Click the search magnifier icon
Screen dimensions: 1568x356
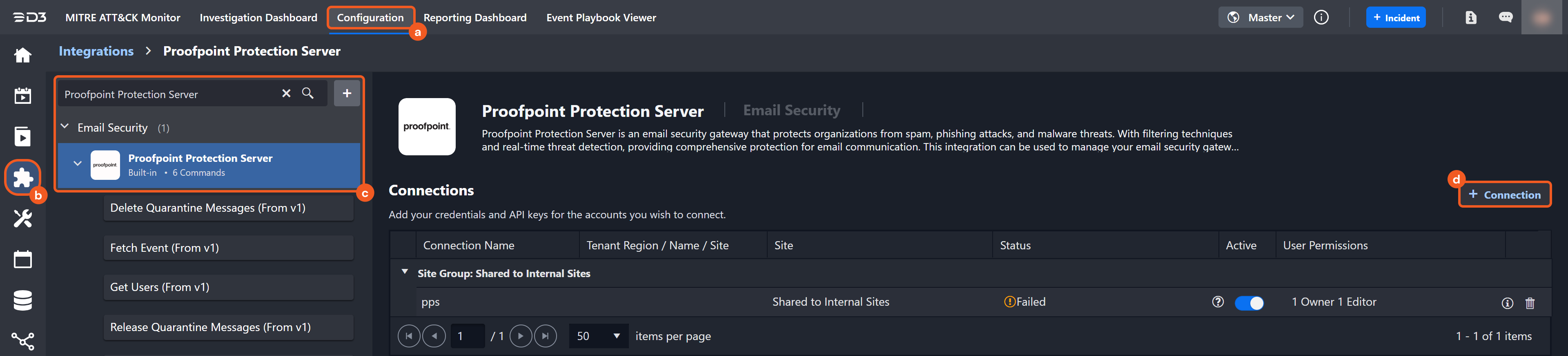(x=308, y=93)
